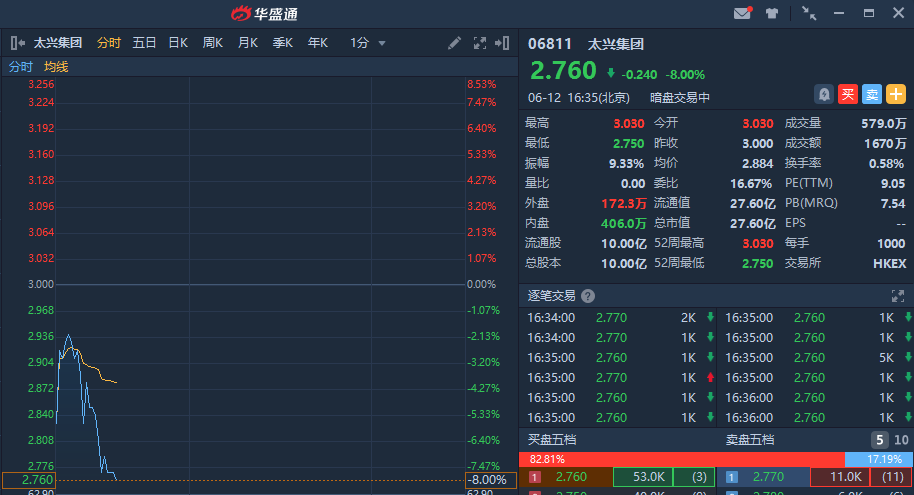Click the 2.760 current price axis marker

point(29,480)
